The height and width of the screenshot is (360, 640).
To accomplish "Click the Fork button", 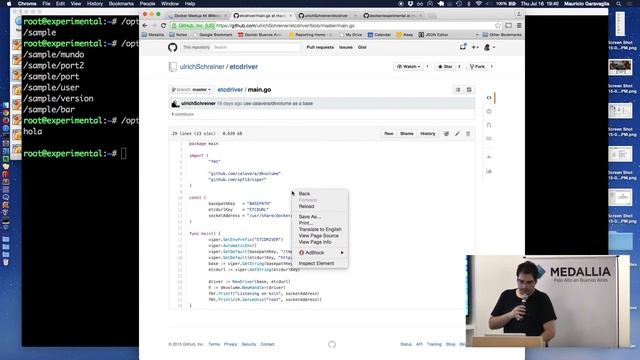I will click(477, 67).
